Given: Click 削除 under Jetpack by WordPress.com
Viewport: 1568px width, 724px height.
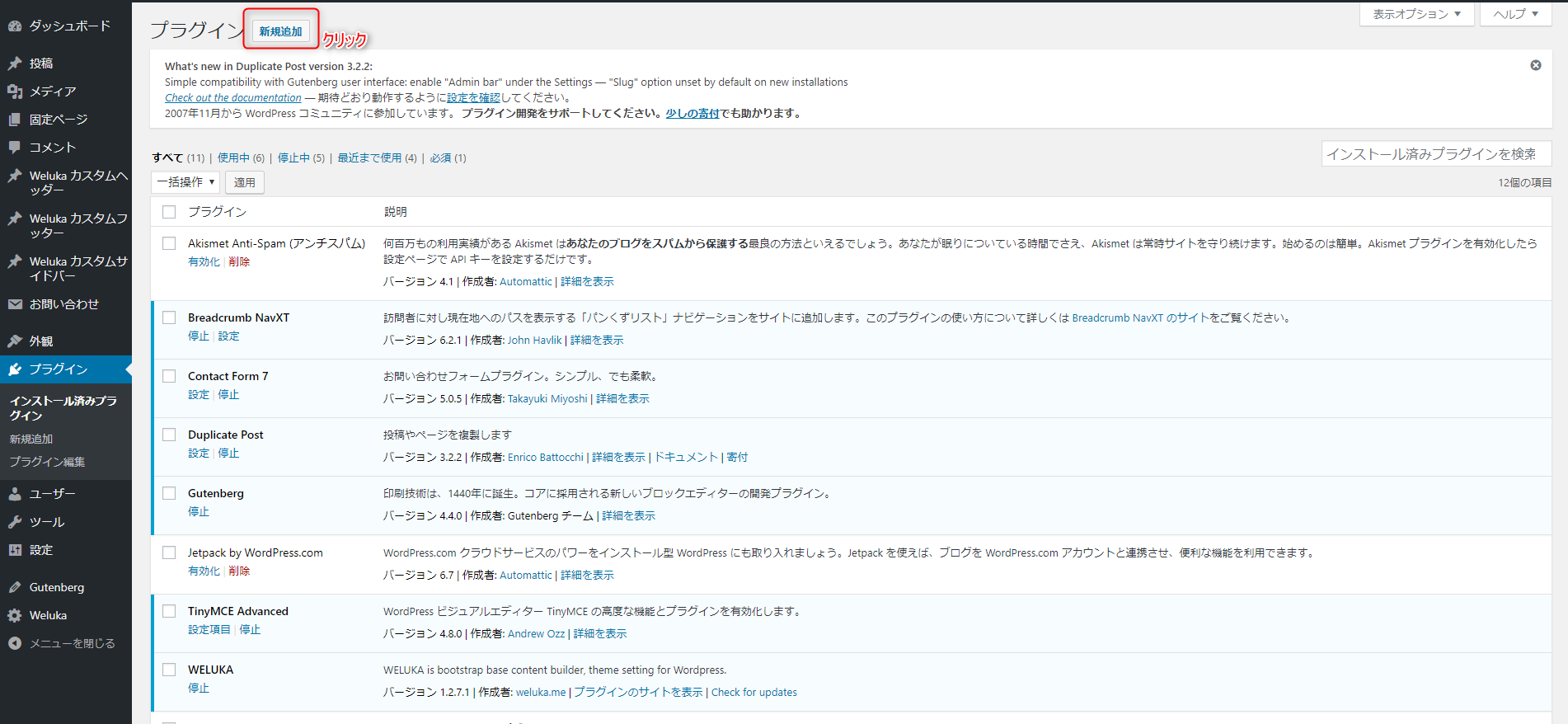Looking at the screenshot, I should (239, 571).
